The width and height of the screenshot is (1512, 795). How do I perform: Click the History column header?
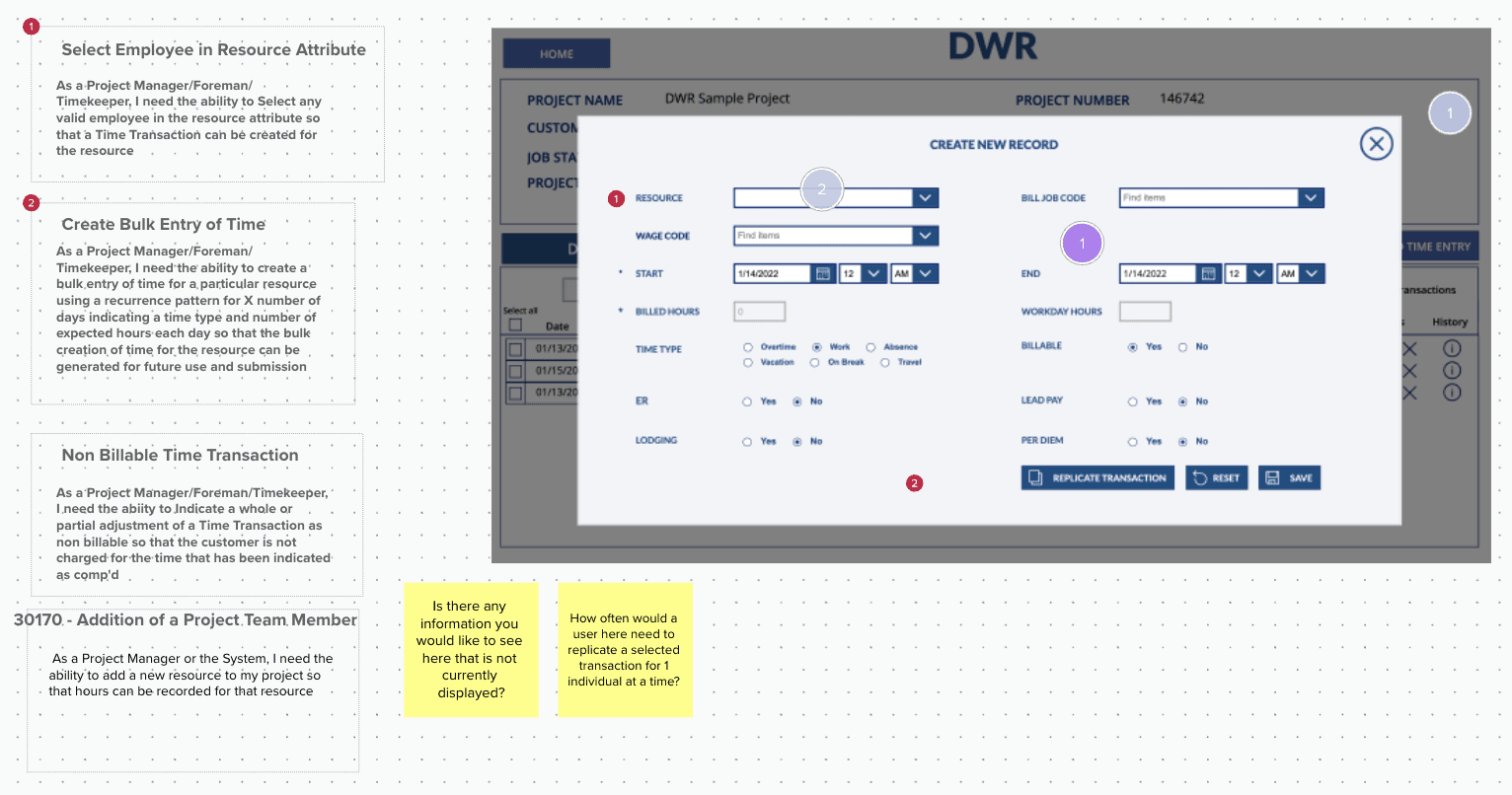coord(1450,323)
